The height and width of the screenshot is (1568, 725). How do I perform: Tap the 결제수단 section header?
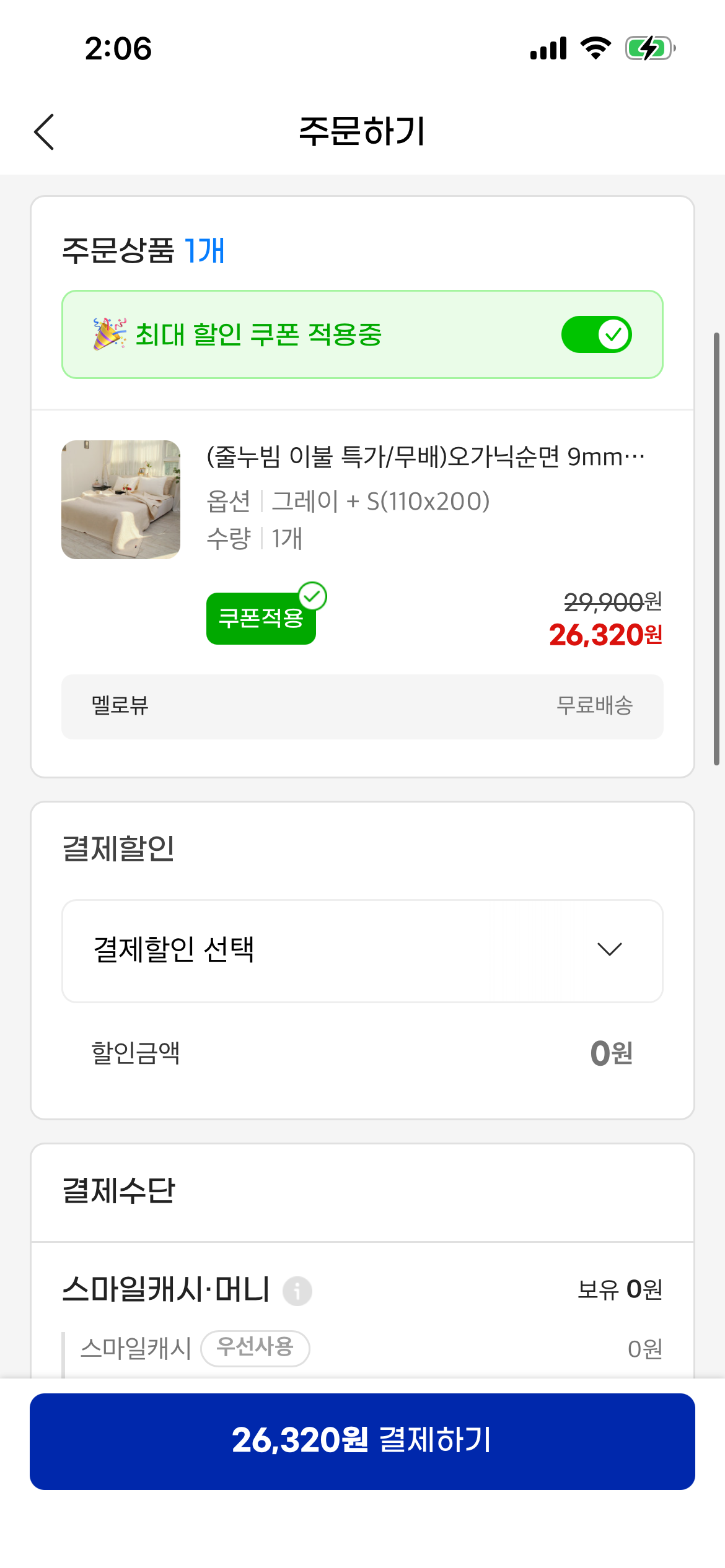[x=119, y=1190]
